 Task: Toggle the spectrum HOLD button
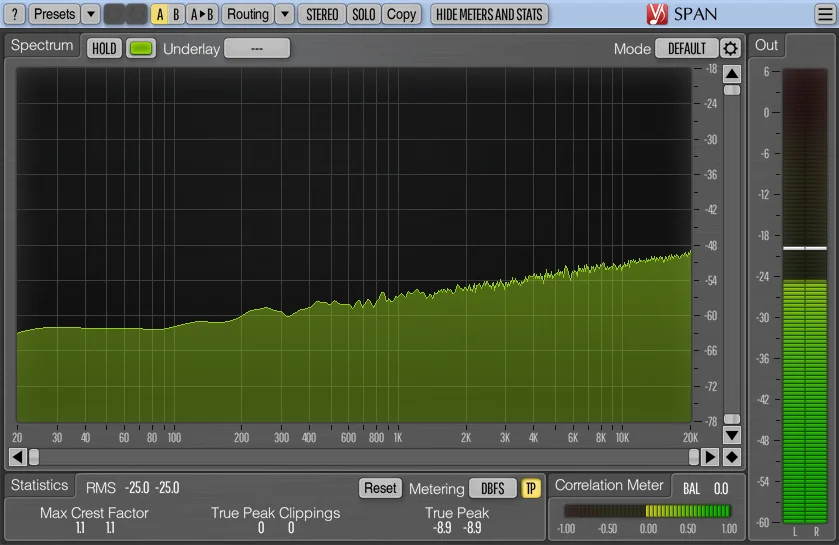[104, 48]
